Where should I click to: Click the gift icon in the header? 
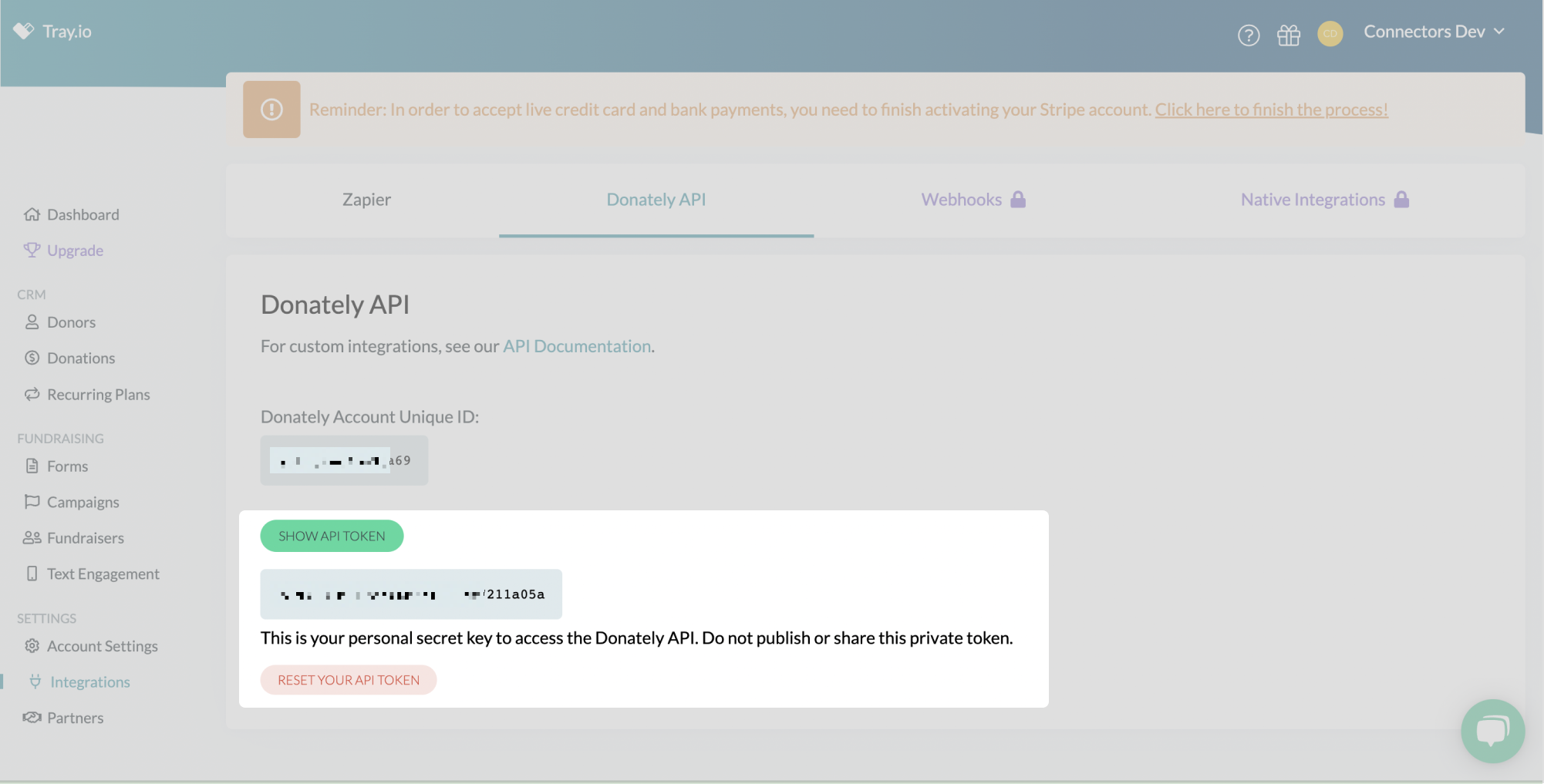(1289, 35)
